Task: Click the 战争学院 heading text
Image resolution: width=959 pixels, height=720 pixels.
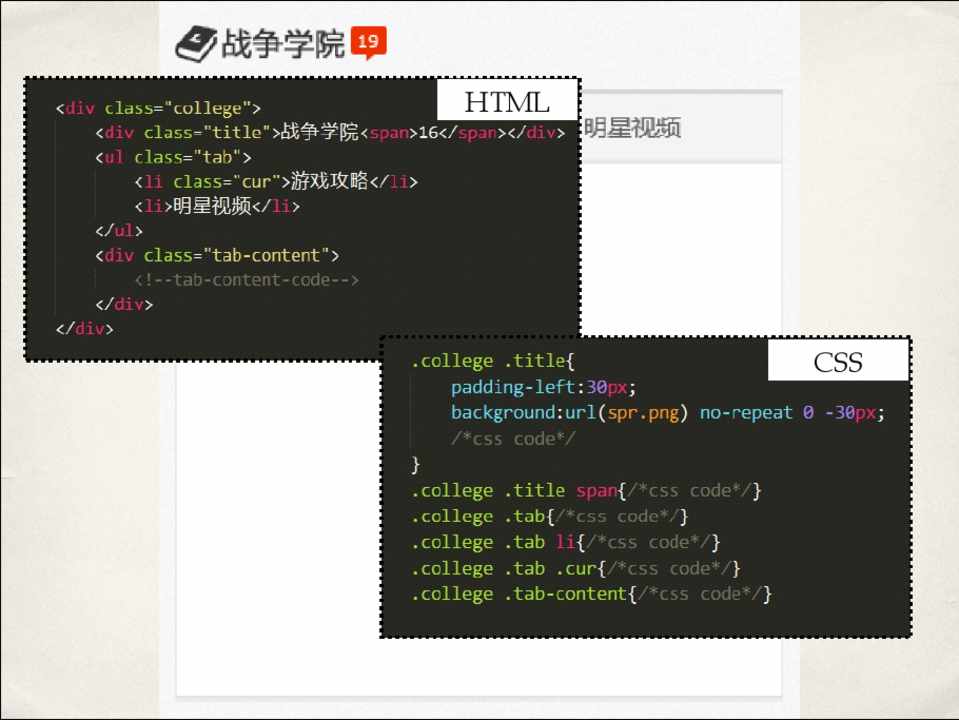Action: tap(283, 44)
